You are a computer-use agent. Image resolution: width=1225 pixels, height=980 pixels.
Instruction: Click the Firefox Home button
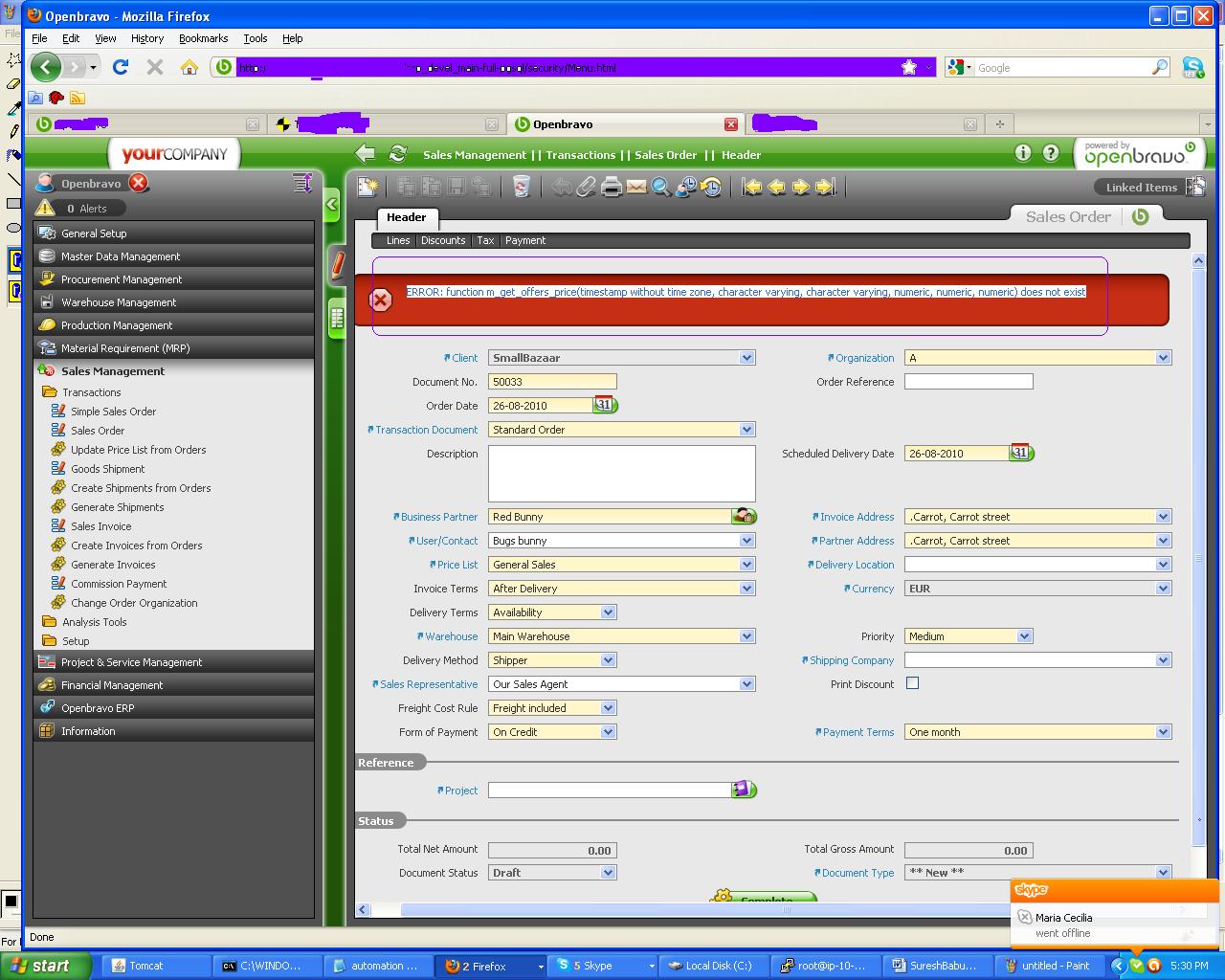(189, 67)
